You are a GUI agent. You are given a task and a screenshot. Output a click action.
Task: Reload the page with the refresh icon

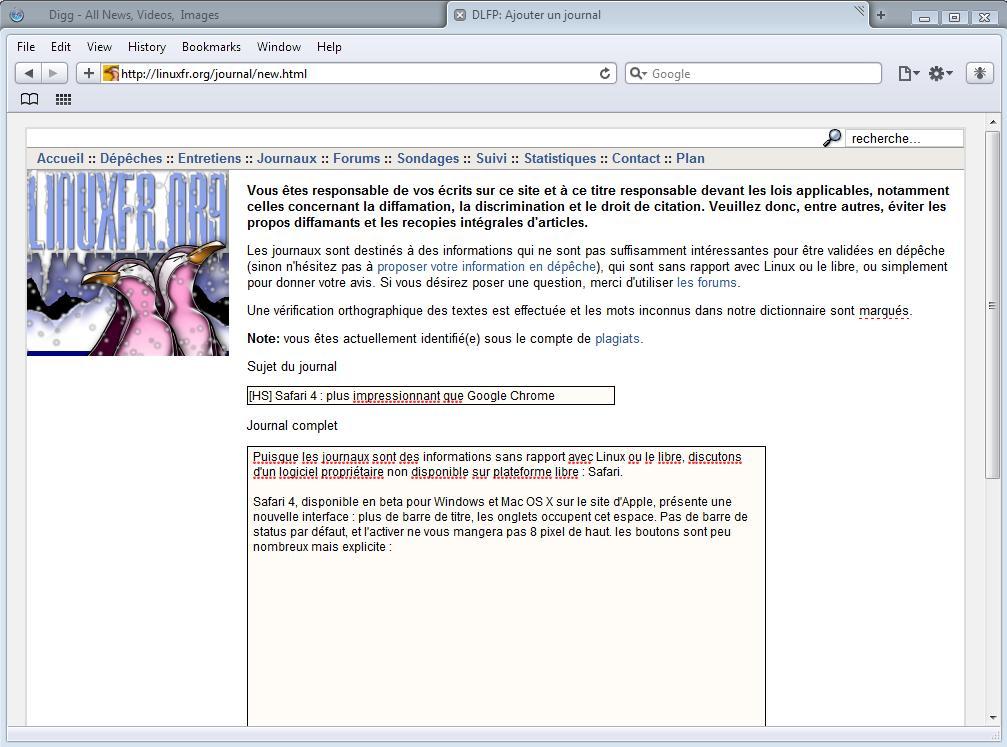604,73
